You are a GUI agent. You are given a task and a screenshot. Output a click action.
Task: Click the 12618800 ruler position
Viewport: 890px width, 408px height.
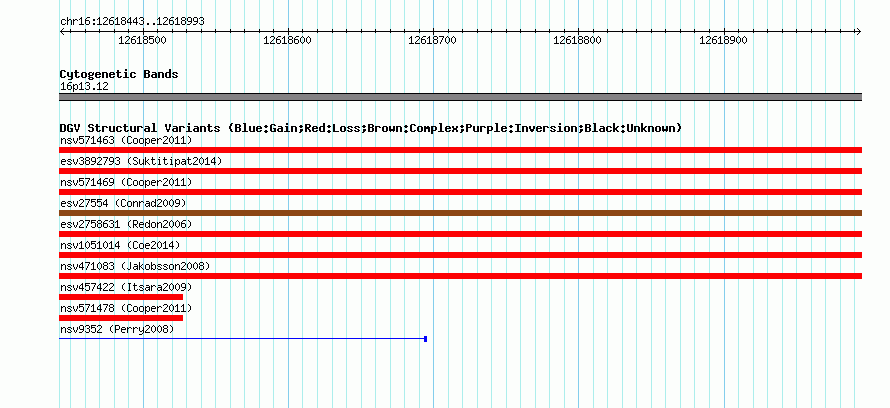577,40
